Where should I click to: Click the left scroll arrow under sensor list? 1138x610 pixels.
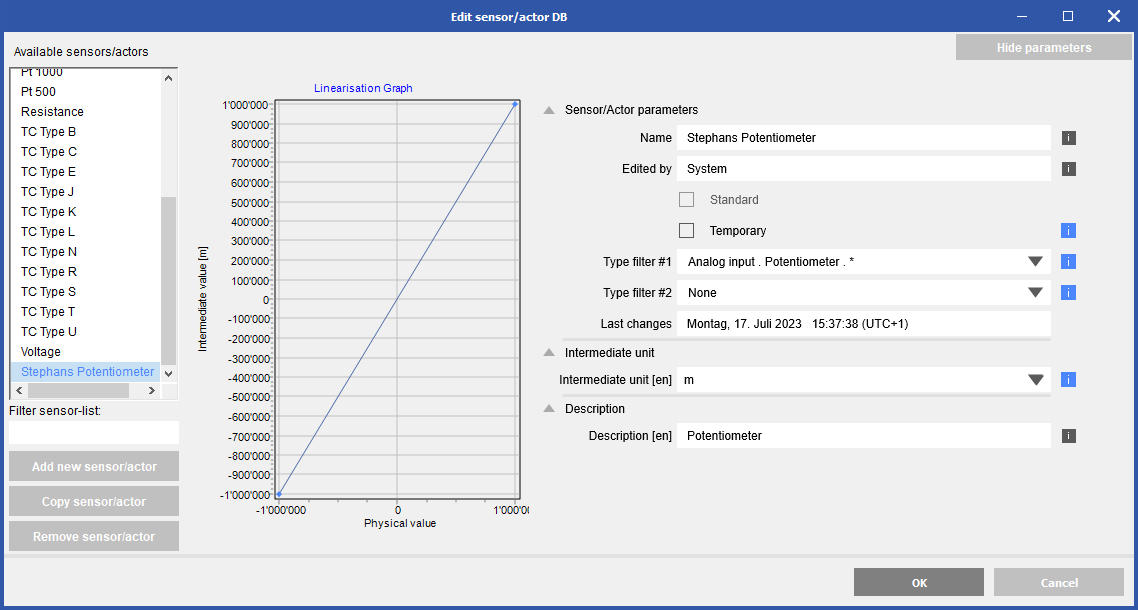(18, 390)
